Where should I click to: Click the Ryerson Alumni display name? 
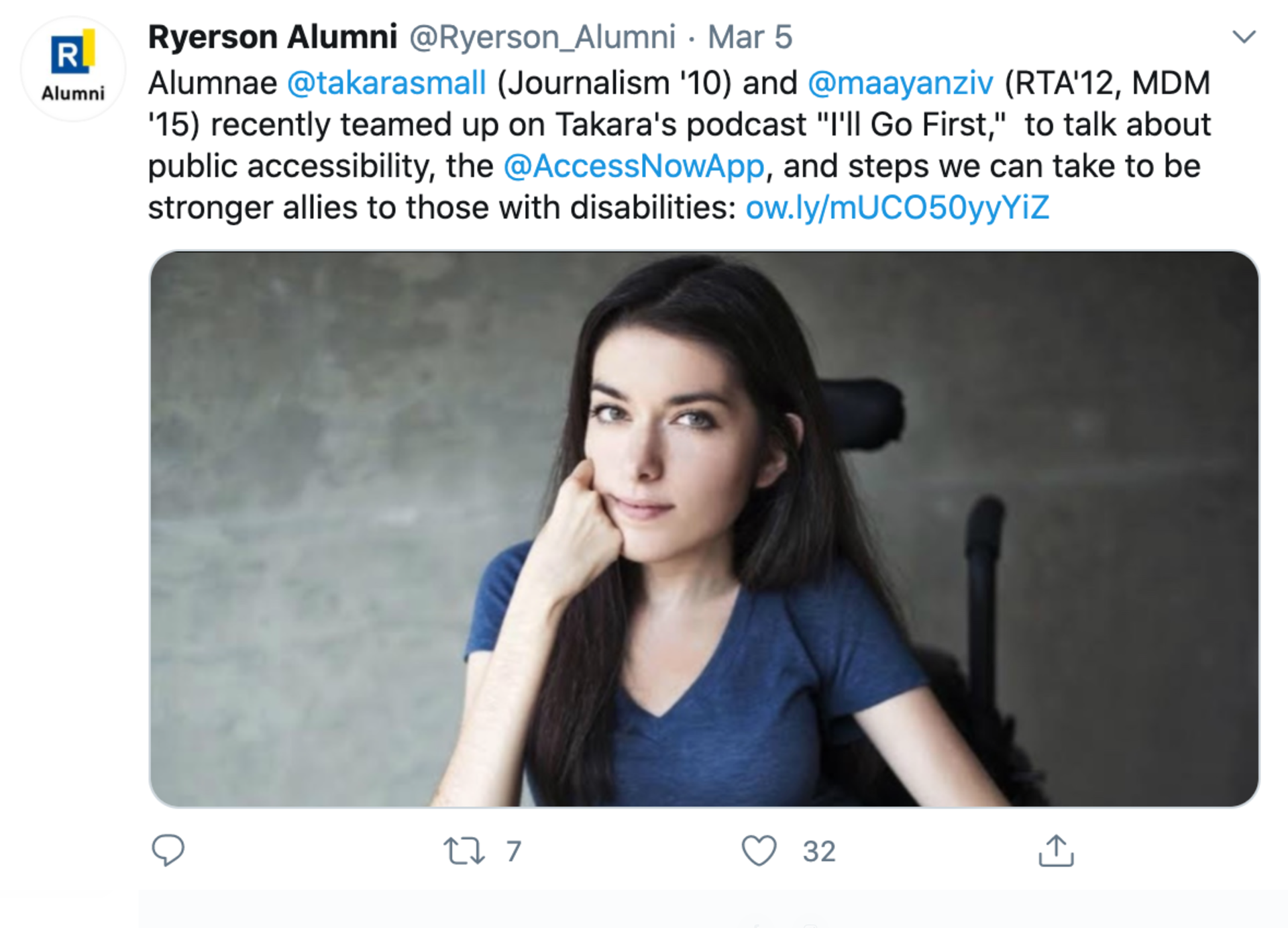coord(272,37)
